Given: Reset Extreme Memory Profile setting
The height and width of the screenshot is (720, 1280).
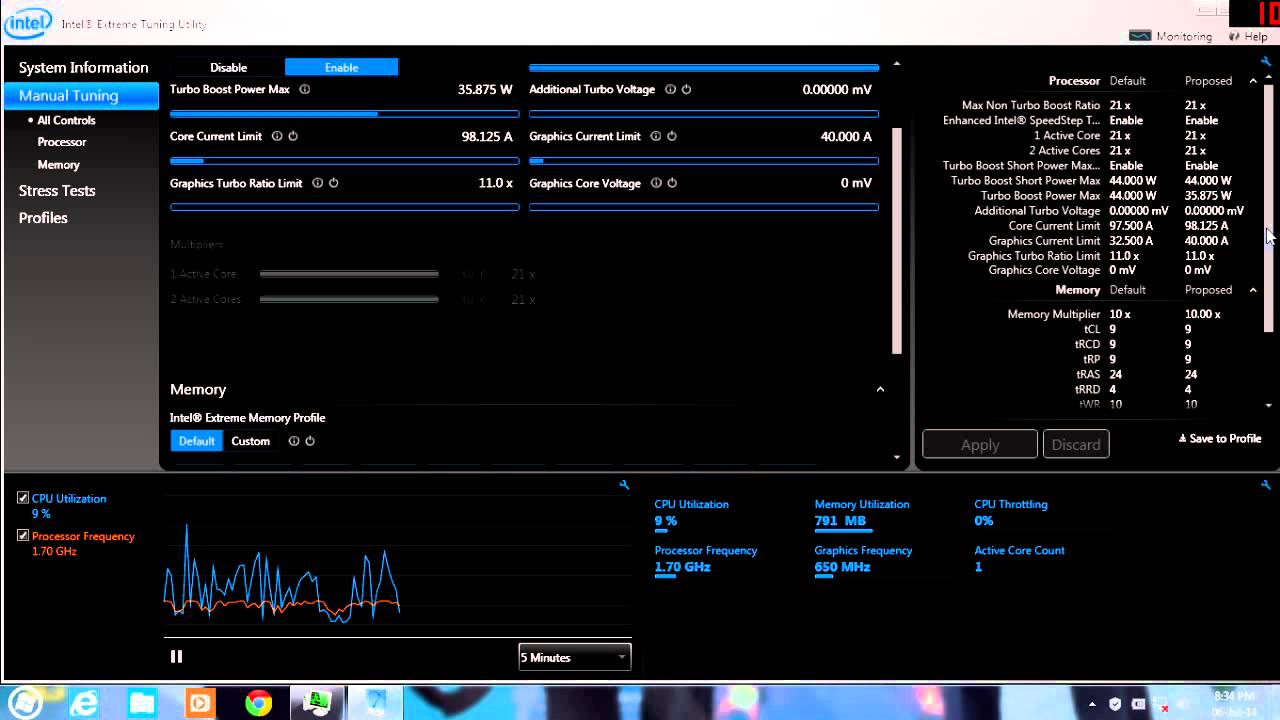Looking at the screenshot, I should coord(310,441).
